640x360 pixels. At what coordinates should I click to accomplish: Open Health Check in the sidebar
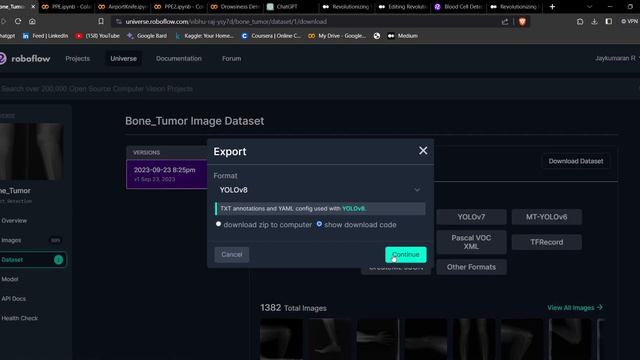coord(20,318)
